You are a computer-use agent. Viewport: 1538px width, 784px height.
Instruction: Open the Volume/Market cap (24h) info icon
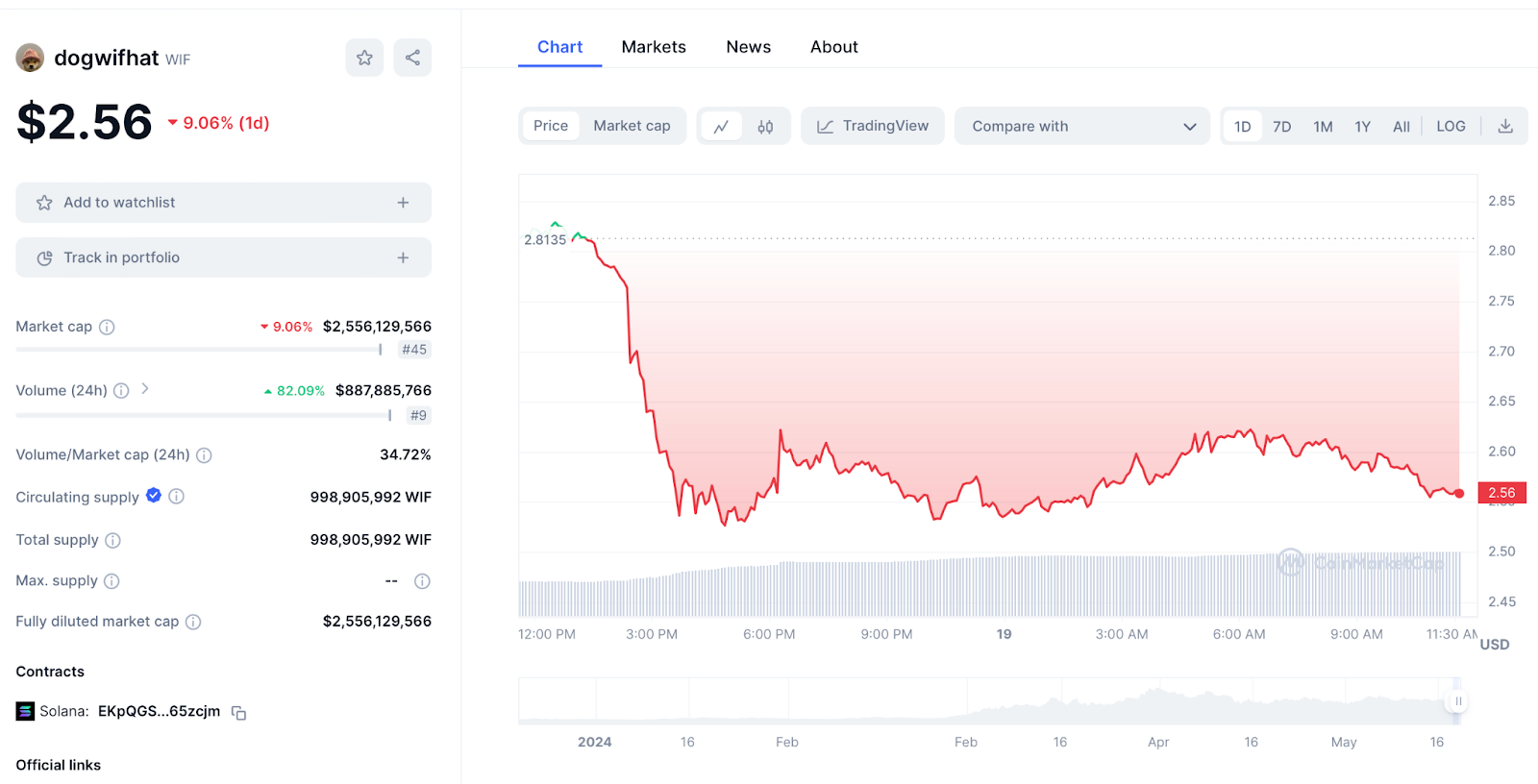pyautogui.click(x=204, y=454)
